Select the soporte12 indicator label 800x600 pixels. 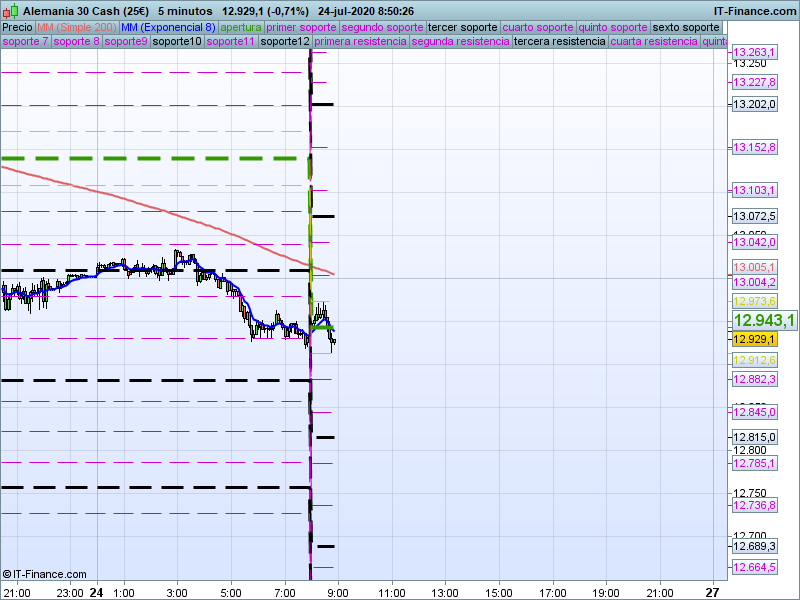(x=284, y=42)
